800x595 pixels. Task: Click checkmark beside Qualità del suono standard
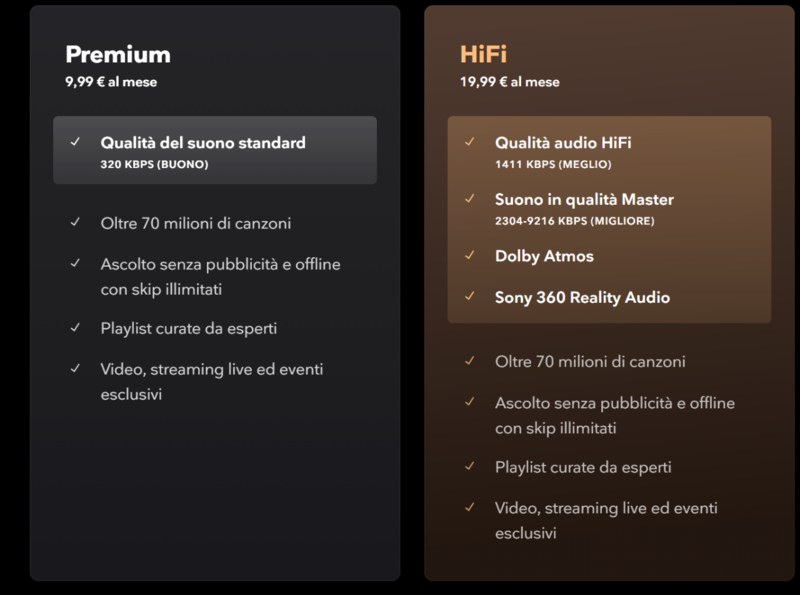(x=75, y=142)
